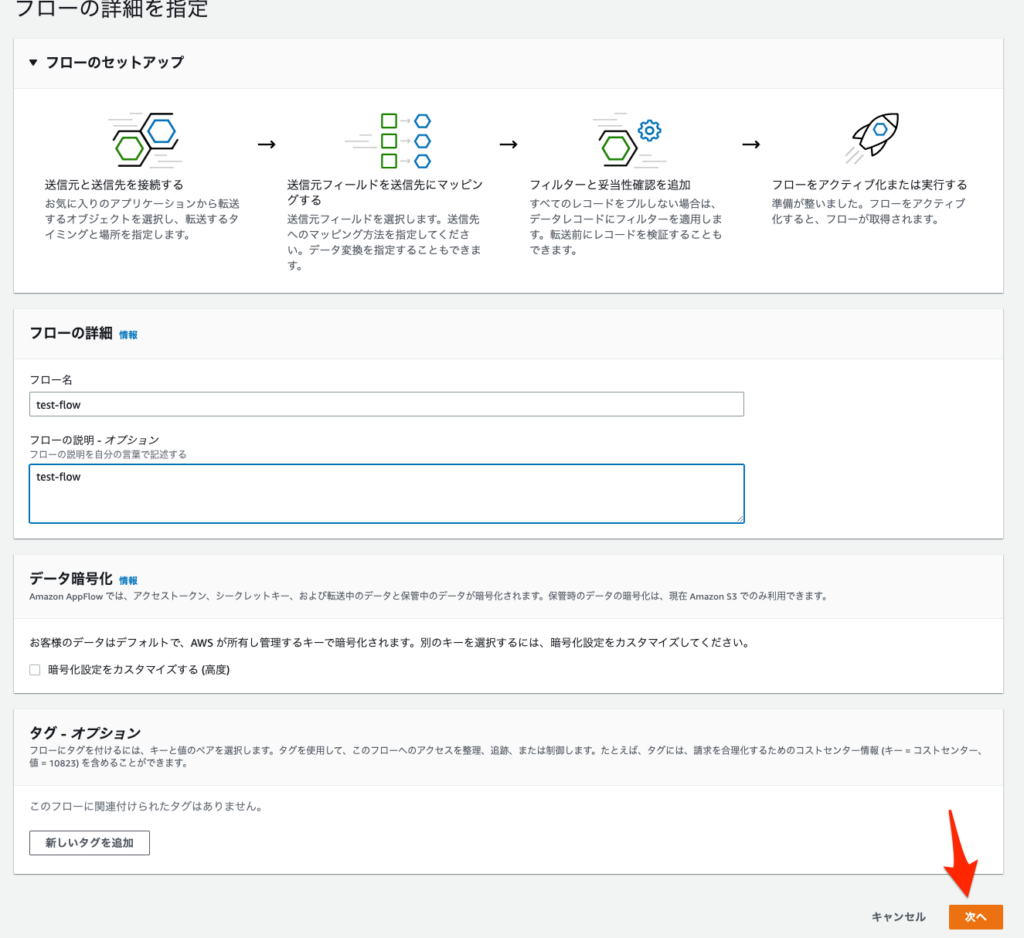This screenshot has width=1024, height=938.
Task: Click the resize handle of the description text area
Action: (741, 520)
